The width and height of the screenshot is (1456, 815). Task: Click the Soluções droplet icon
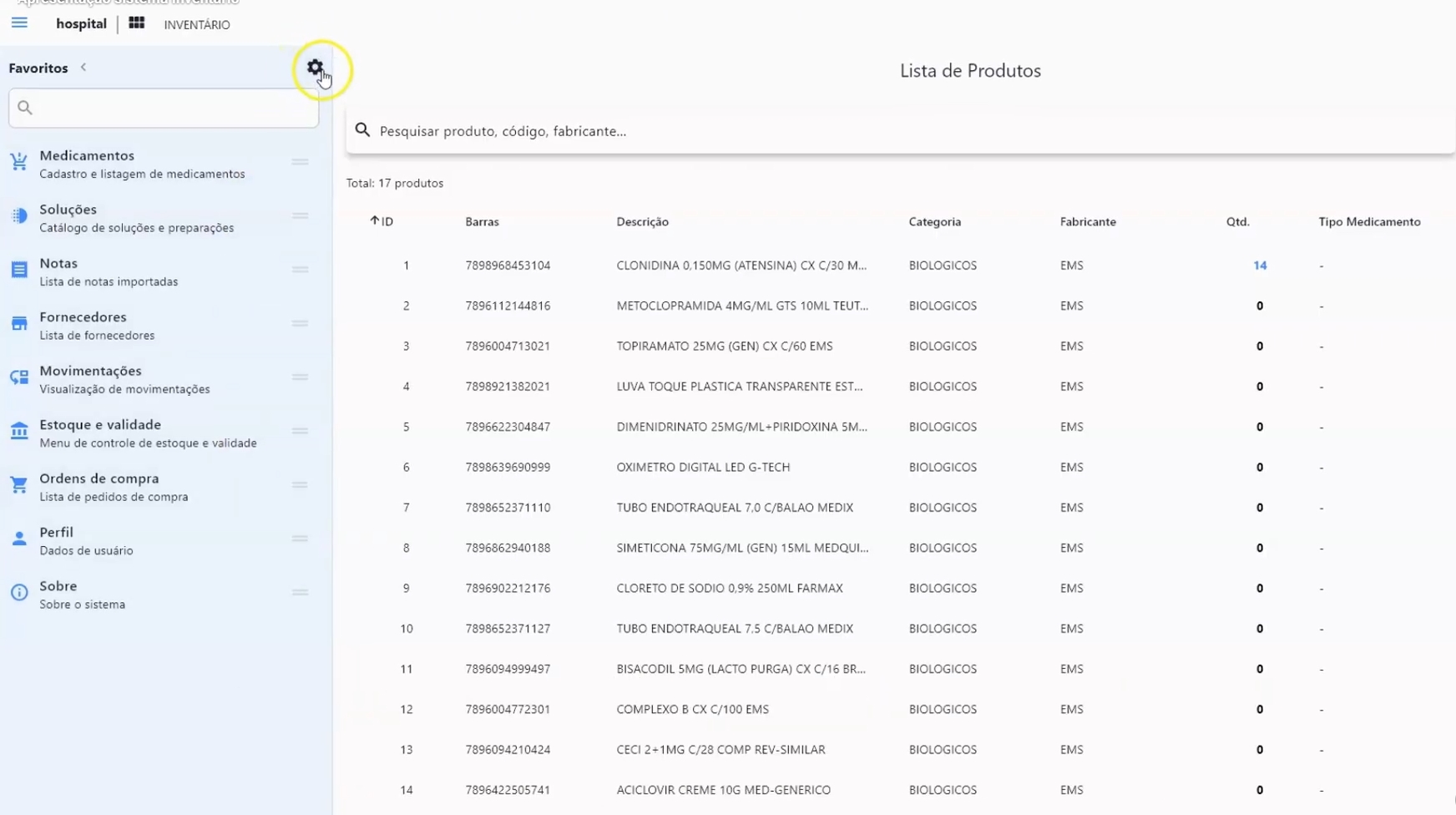[18, 215]
